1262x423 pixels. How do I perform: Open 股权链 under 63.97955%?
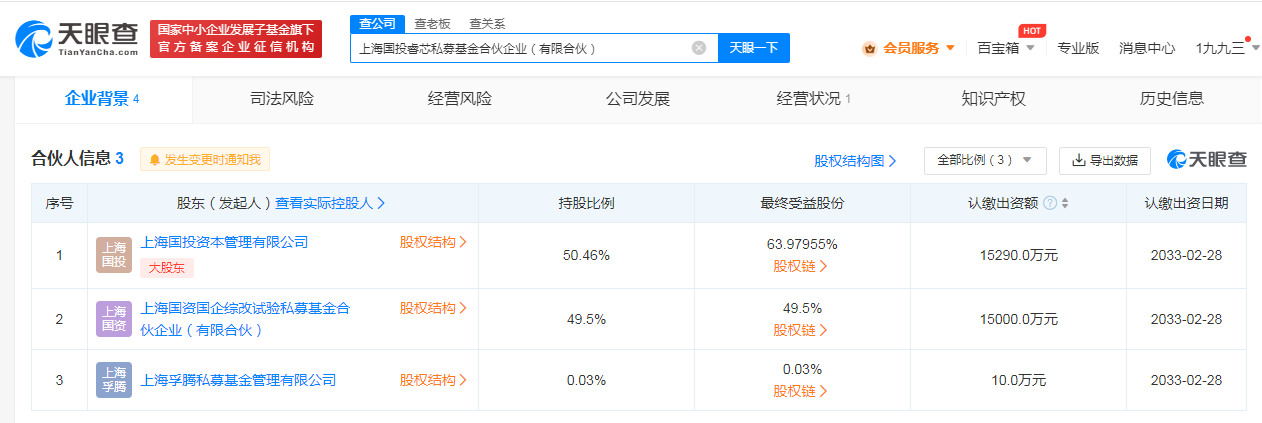coord(801,266)
